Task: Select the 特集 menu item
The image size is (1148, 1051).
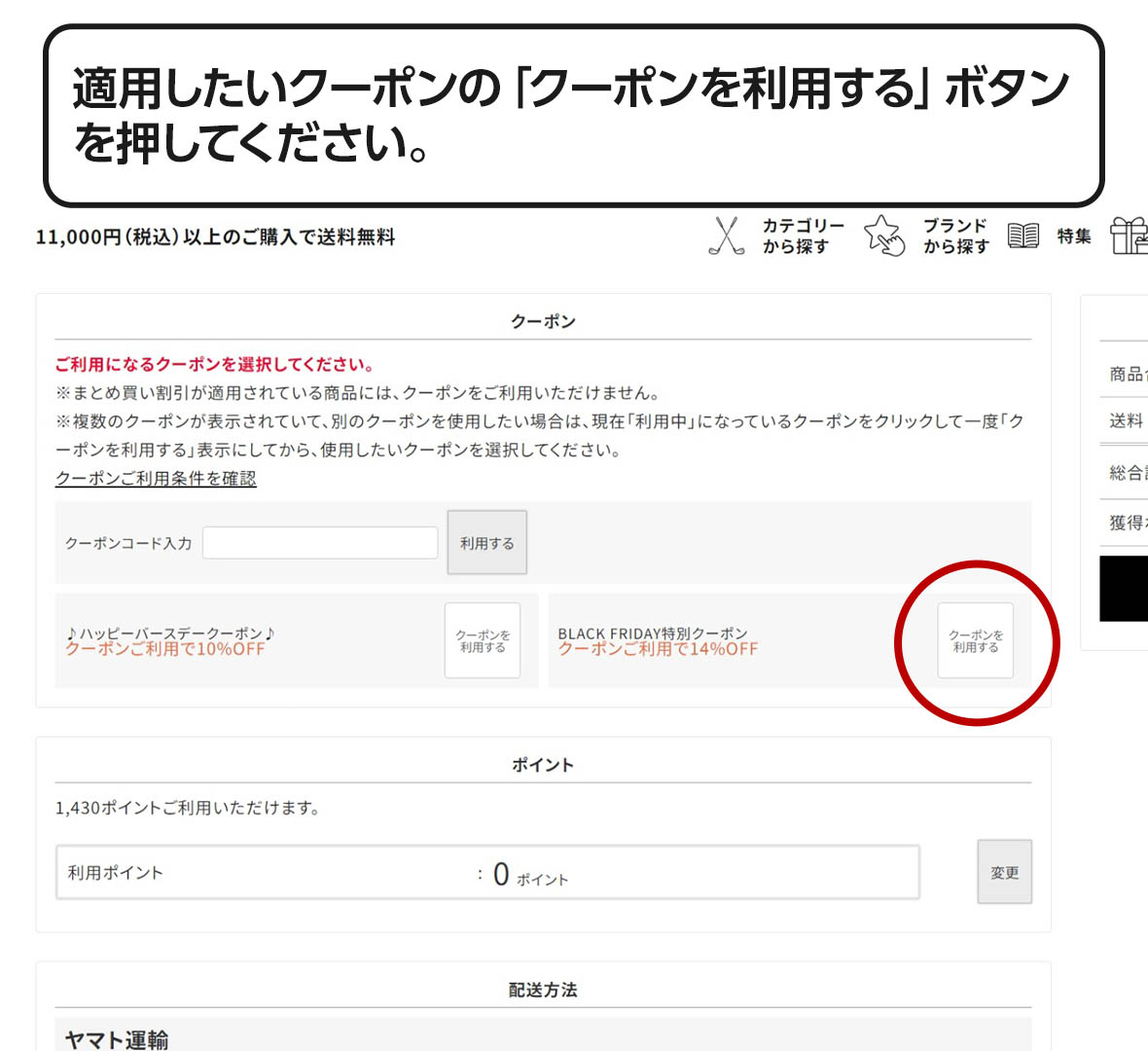Action: (x=1074, y=235)
